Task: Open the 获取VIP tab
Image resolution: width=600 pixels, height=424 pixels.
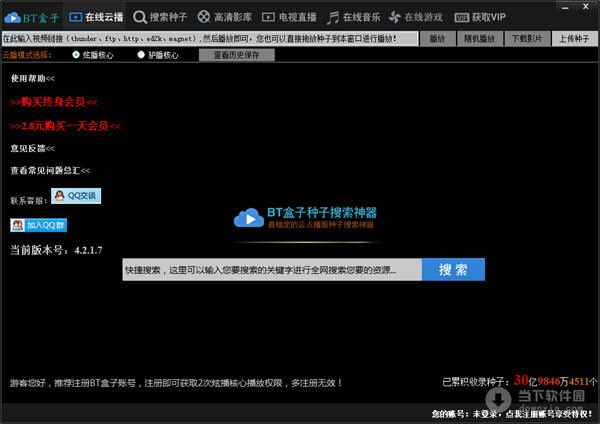Action: pos(480,17)
